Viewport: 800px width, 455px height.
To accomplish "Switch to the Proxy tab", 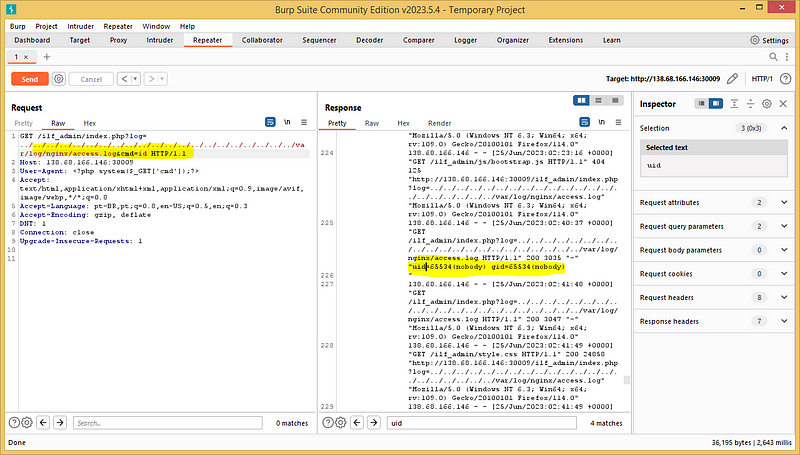I will click(x=118, y=40).
